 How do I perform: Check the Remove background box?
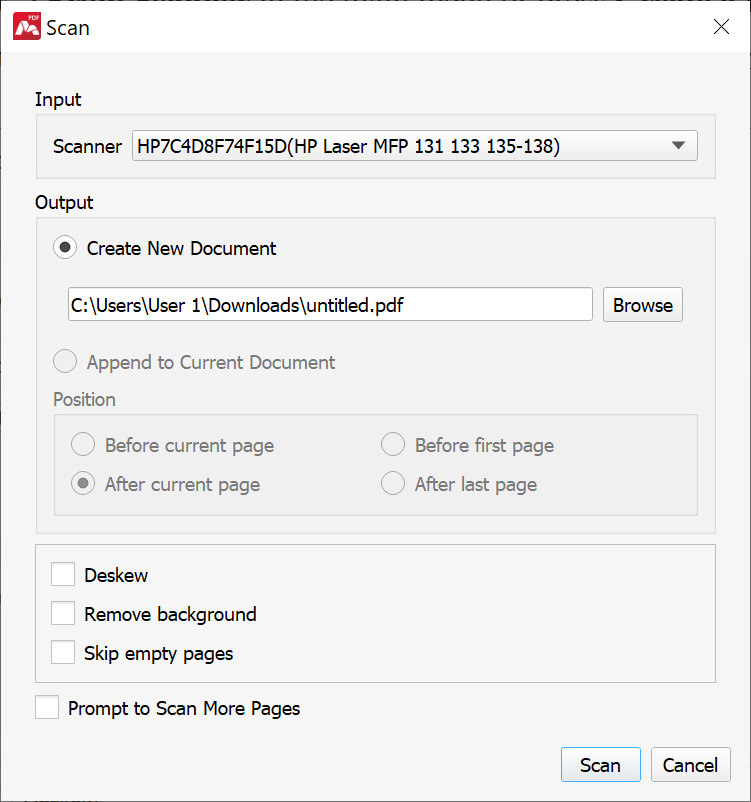coord(63,613)
